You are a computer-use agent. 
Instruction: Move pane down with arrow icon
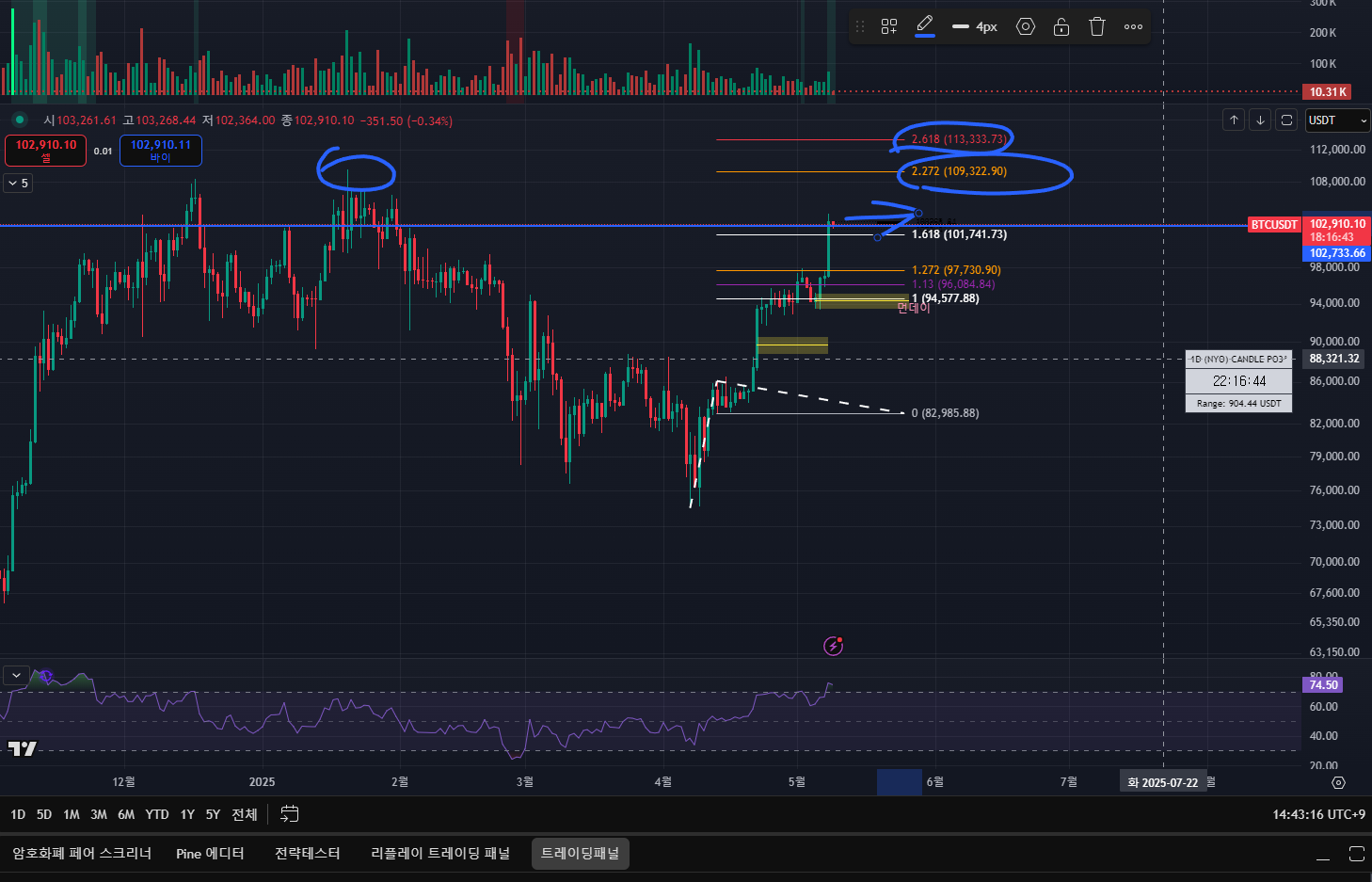tap(1260, 120)
